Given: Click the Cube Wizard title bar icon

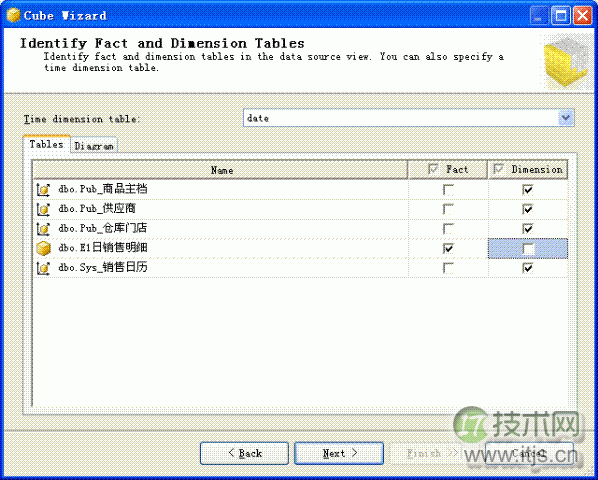Looking at the screenshot, I should coord(13,15).
